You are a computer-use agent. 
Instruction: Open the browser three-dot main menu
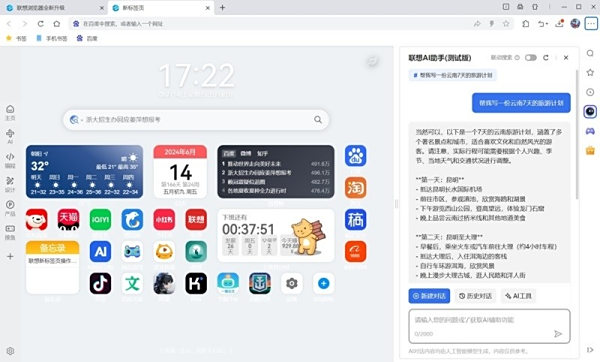tap(591, 24)
